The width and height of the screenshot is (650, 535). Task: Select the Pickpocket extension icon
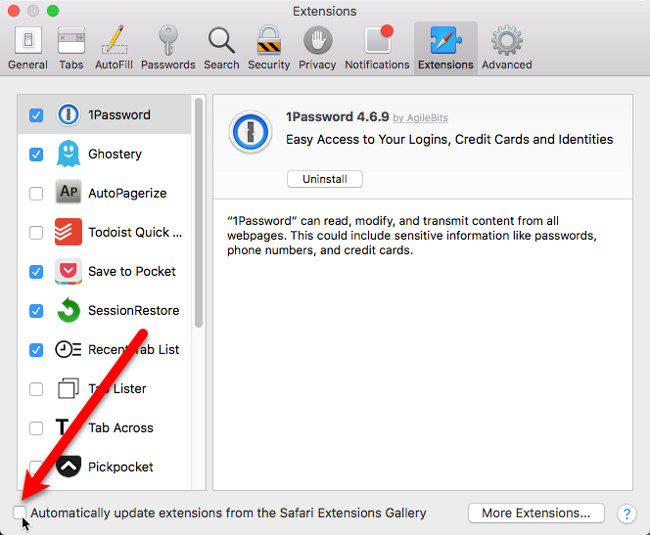coord(69,466)
